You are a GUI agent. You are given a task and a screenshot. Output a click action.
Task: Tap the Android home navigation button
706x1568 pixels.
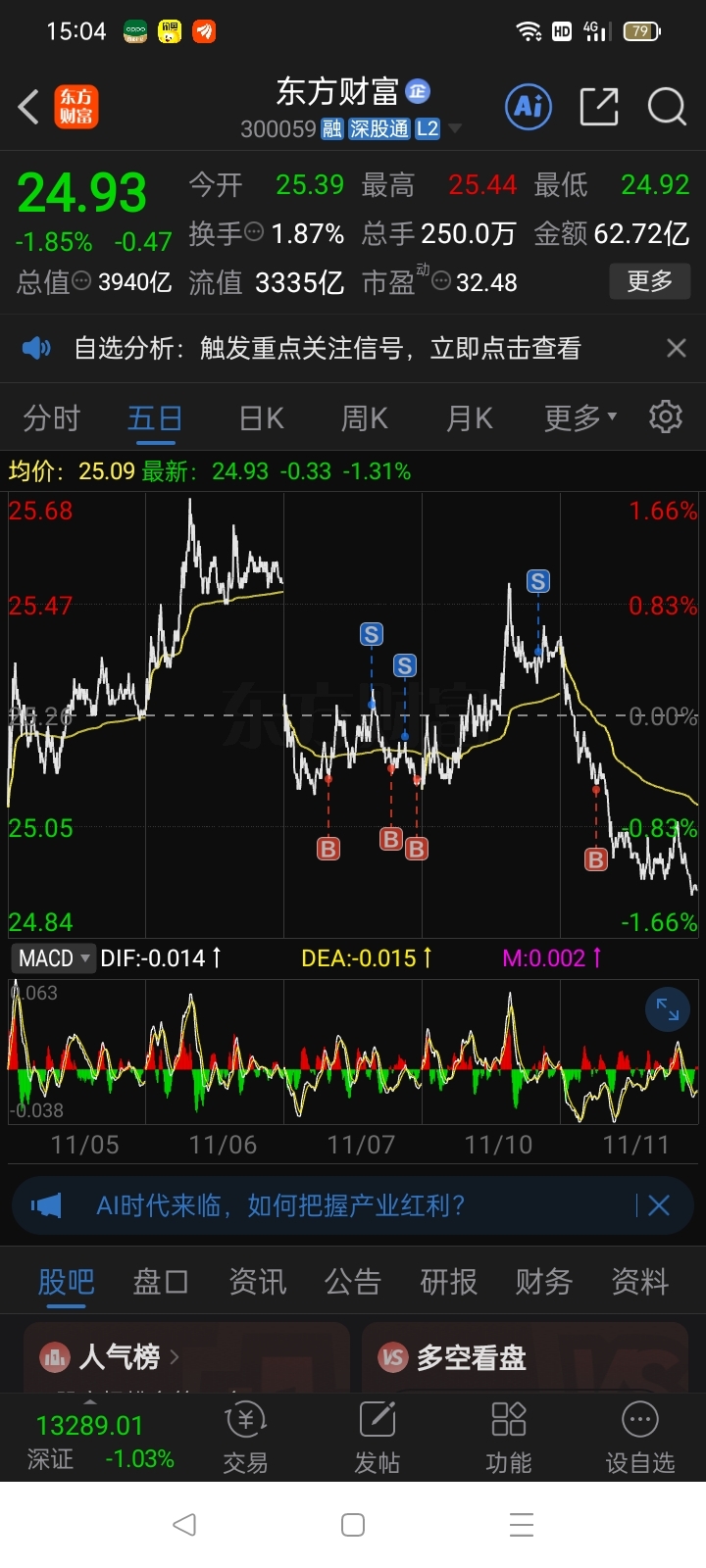click(353, 1524)
